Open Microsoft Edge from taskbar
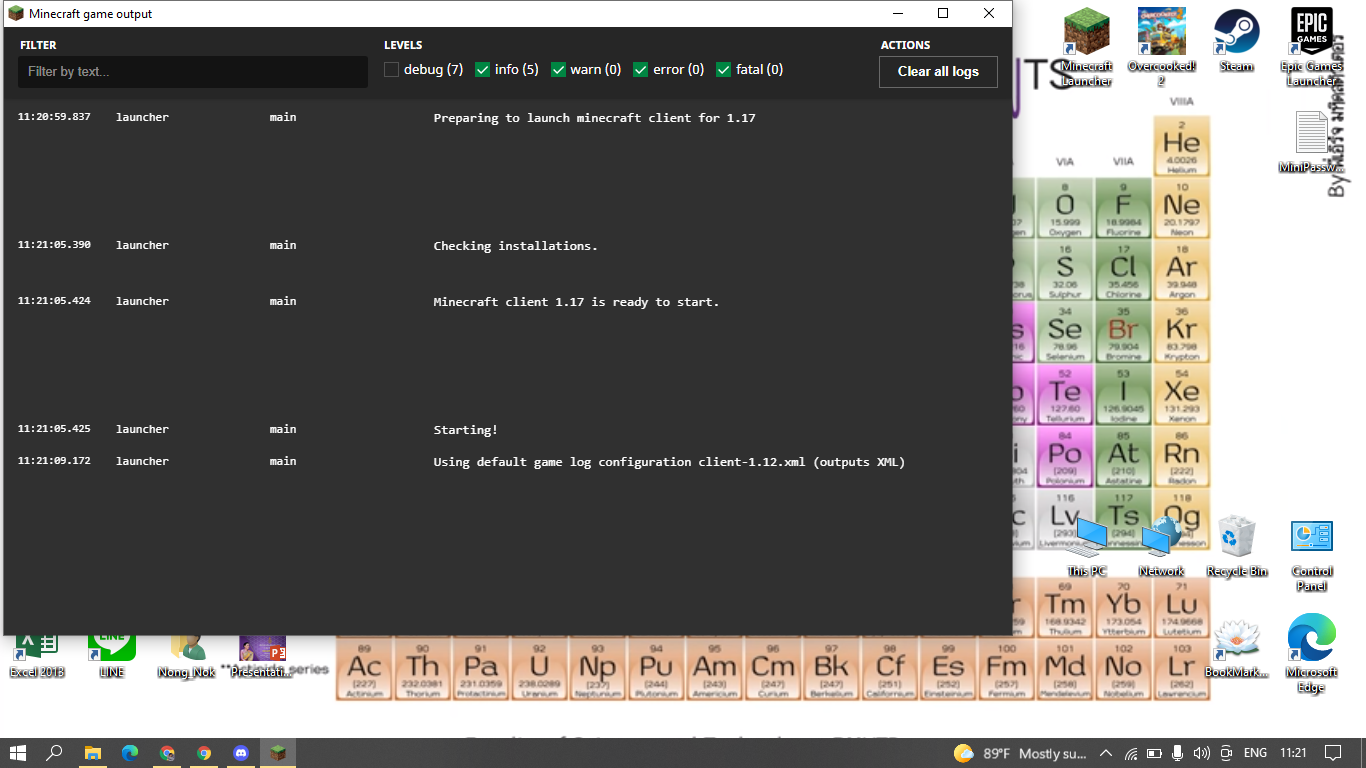 (130, 753)
